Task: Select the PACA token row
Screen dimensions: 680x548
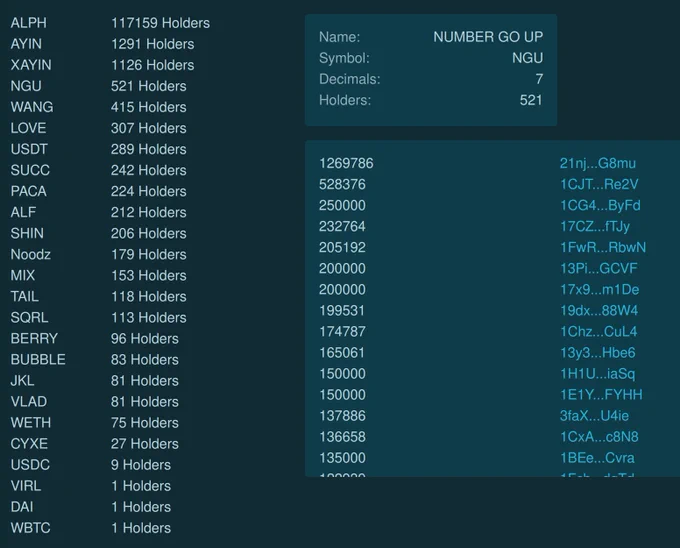Action: point(98,191)
